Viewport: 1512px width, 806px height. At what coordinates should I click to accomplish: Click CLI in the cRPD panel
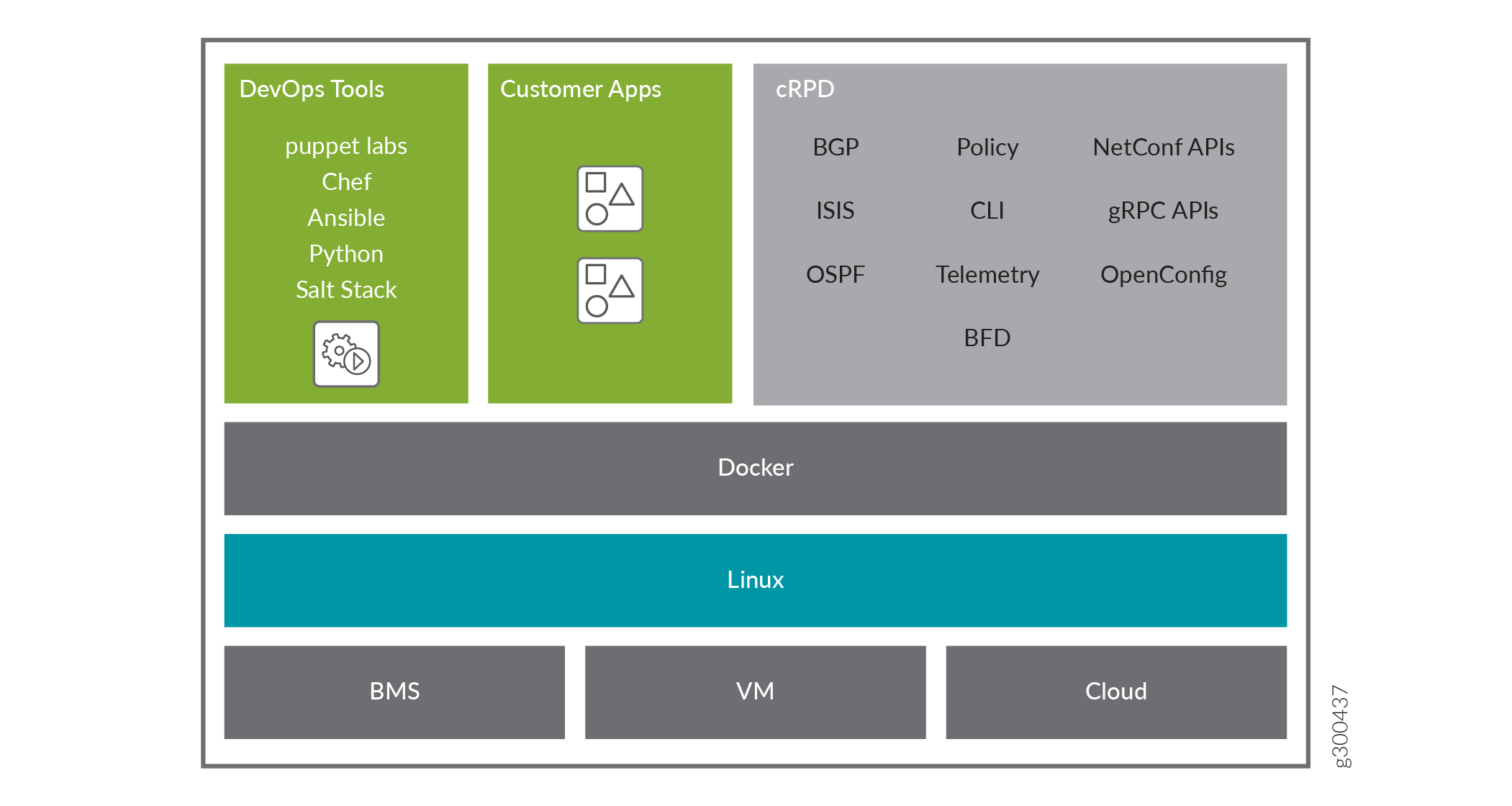(x=987, y=210)
